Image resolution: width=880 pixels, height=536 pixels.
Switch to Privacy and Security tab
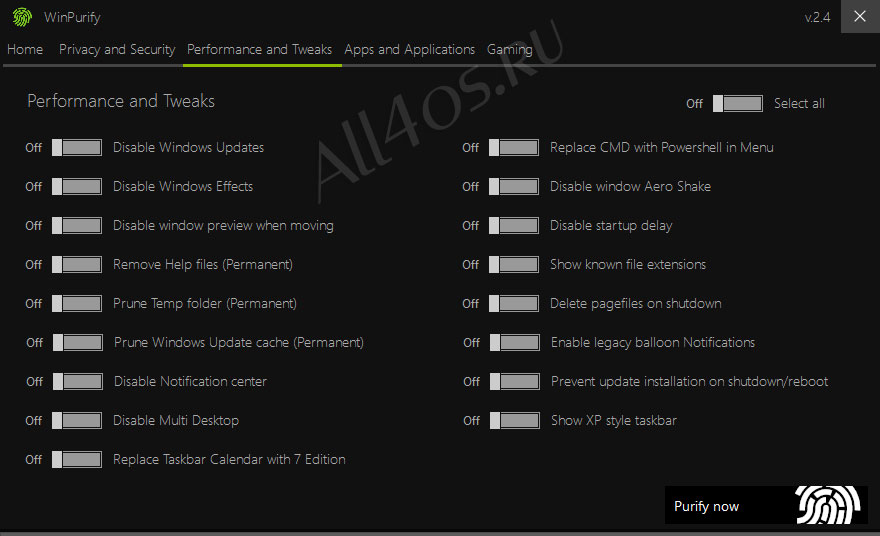pyautogui.click(x=117, y=49)
